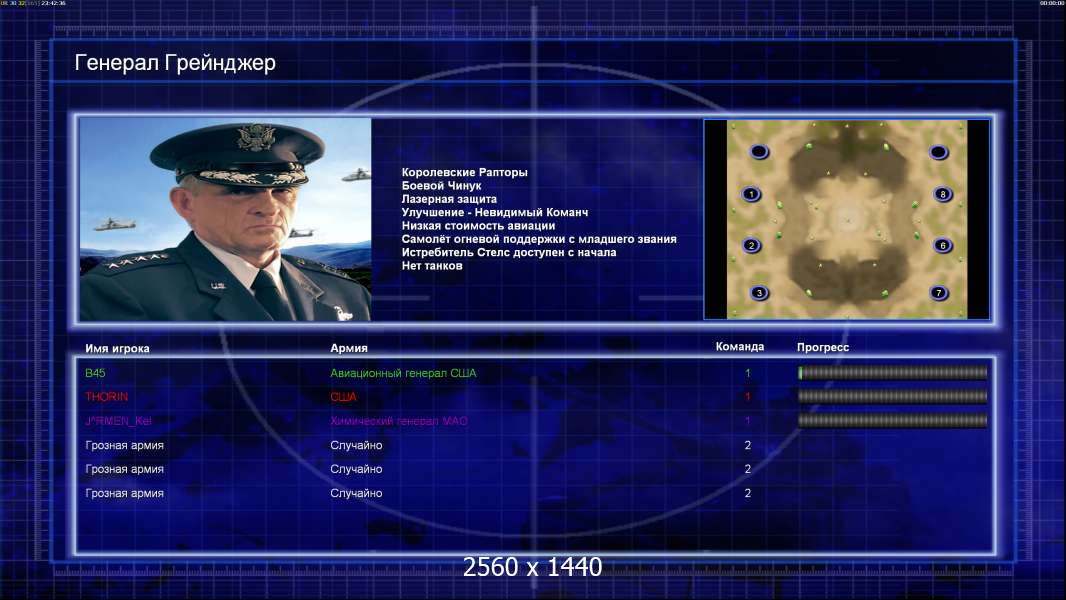1066x600 pixels.
Task: Click 'Улучшение - Невидимый Команч' line
Action: (495, 212)
